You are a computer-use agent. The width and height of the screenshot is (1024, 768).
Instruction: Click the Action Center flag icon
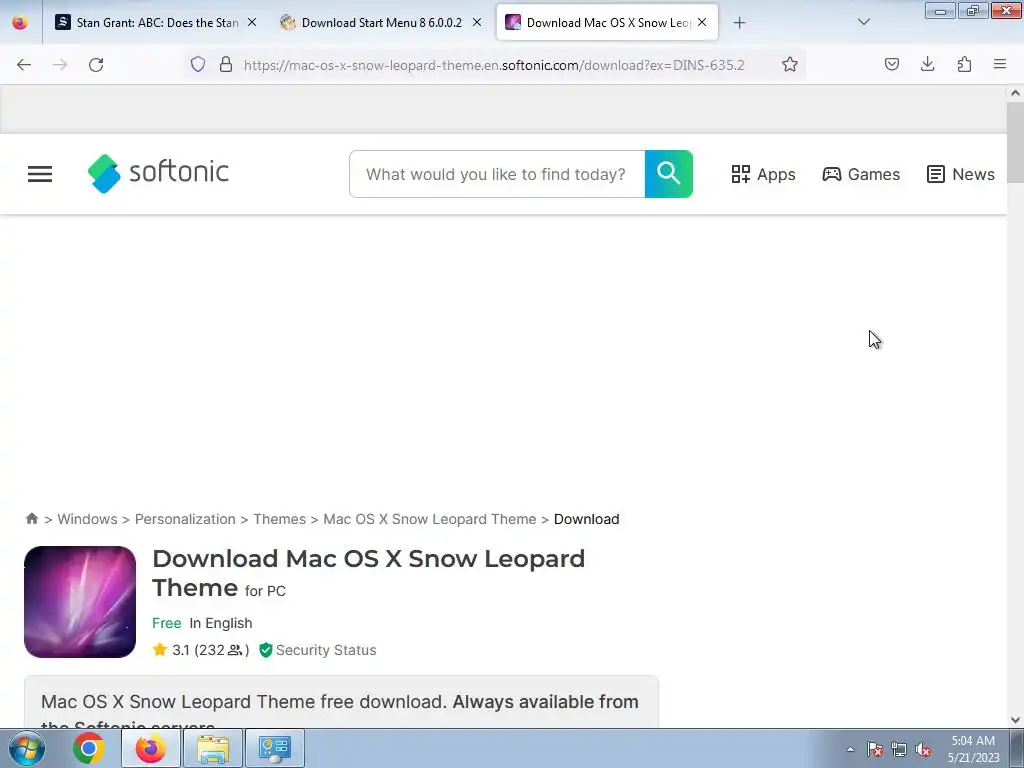[x=875, y=750]
